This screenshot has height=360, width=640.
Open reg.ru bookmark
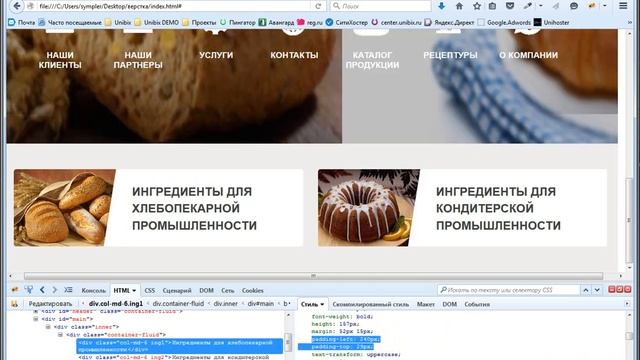pos(310,22)
